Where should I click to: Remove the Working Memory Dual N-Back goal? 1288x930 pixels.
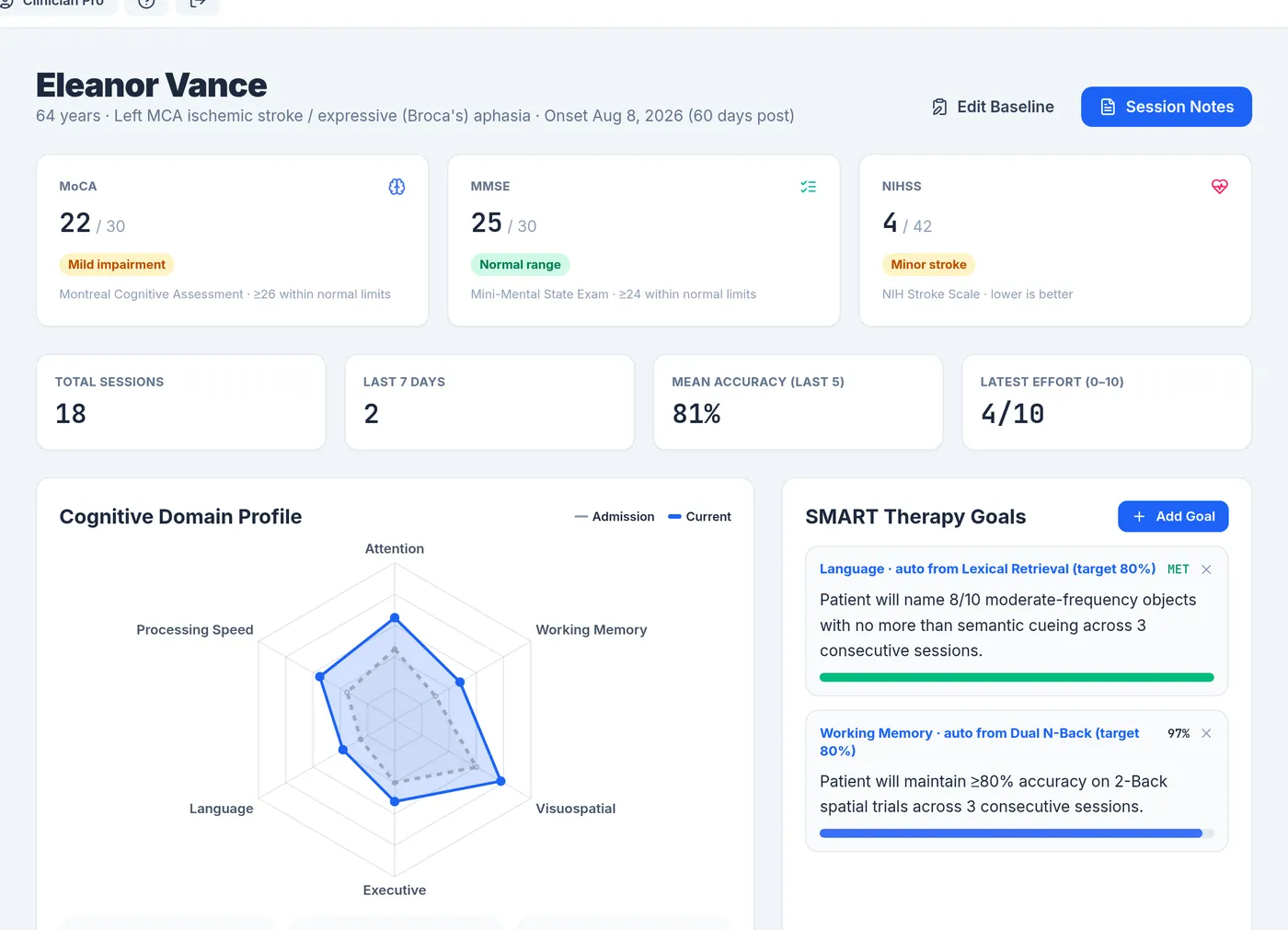[1206, 733]
